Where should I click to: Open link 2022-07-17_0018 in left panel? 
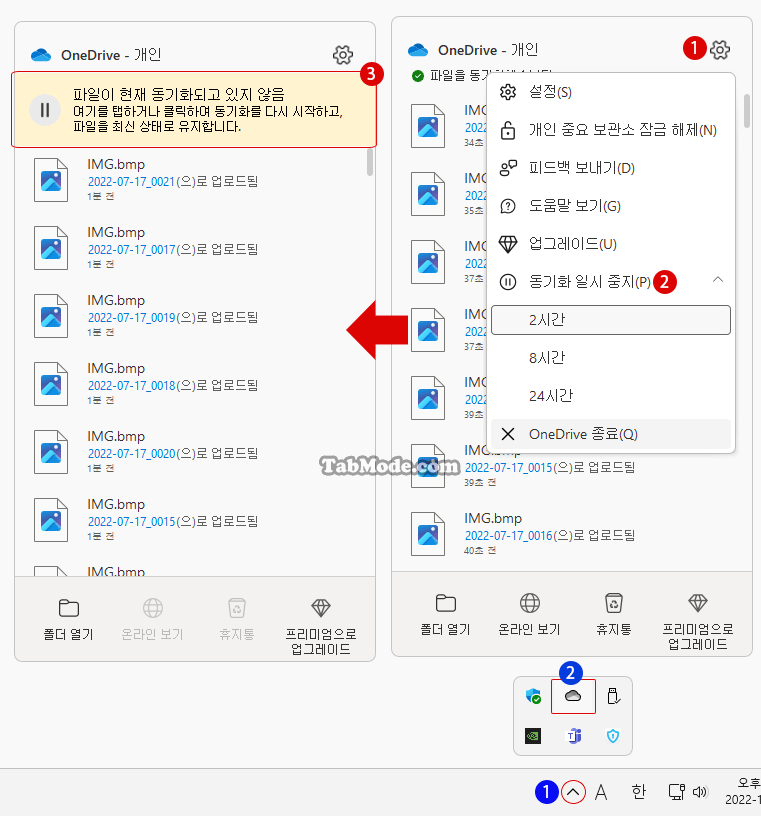tap(131, 386)
